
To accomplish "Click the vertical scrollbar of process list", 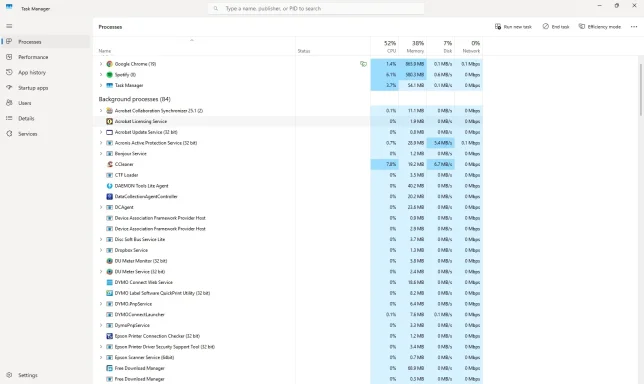I will pyautogui.click(x=640, y=90).
